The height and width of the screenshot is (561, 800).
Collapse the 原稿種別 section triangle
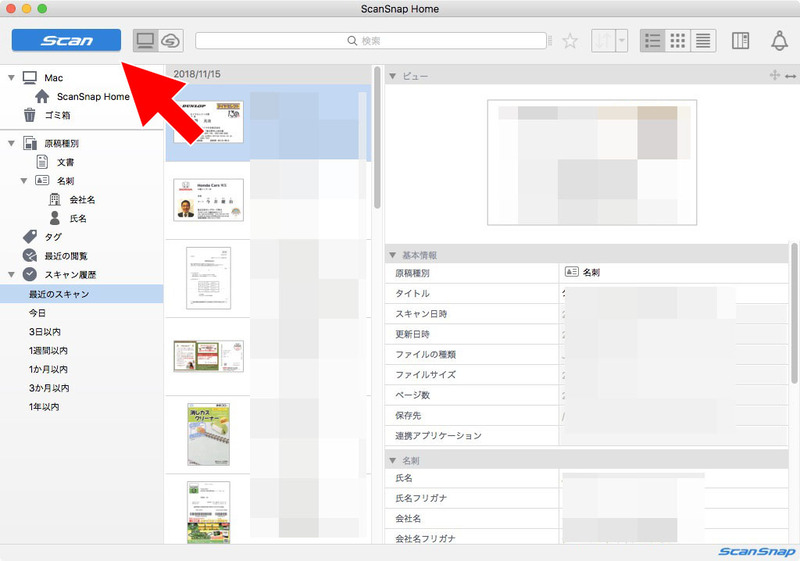(x=11, y=144)
